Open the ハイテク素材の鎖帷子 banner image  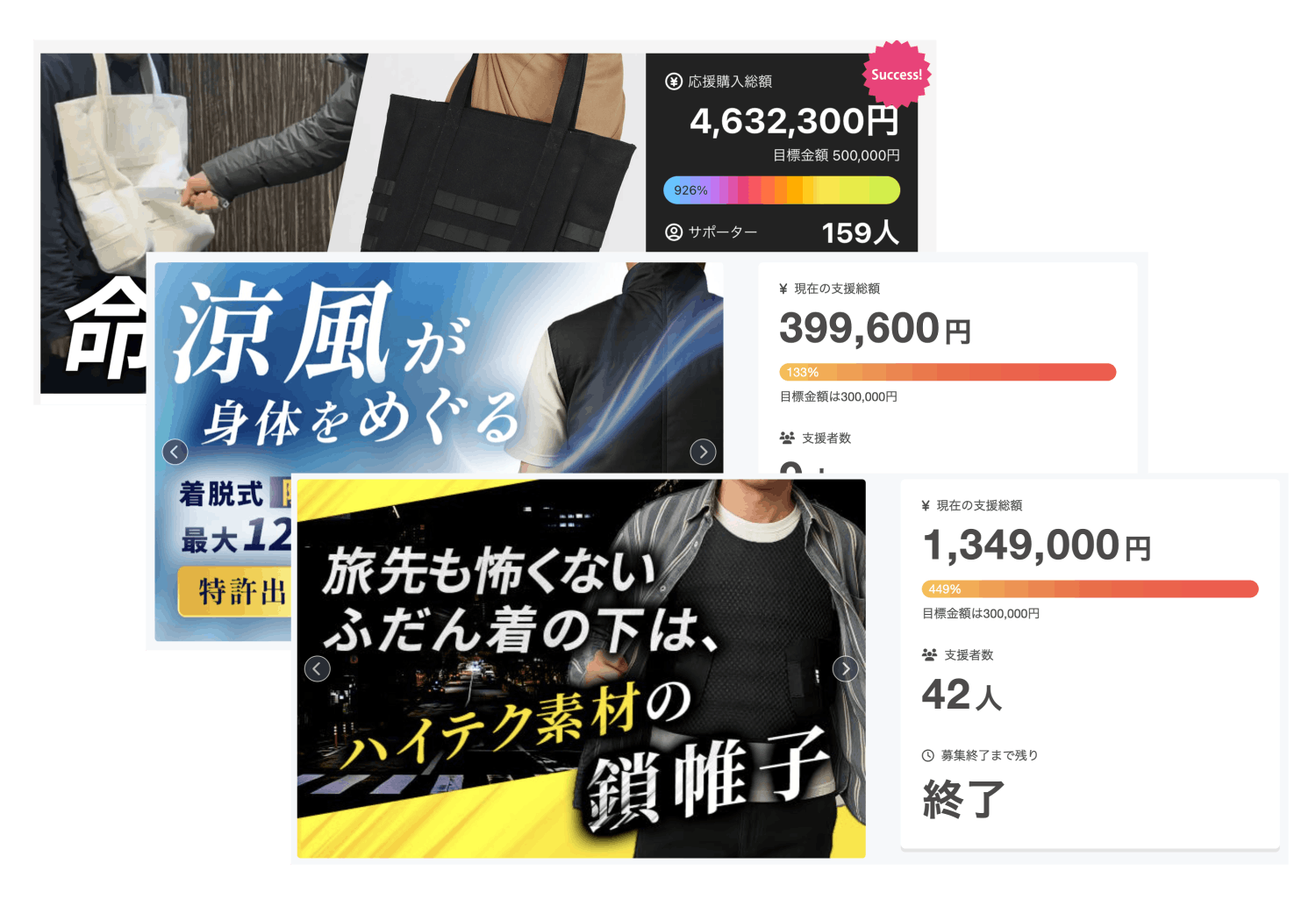point(582,668)
